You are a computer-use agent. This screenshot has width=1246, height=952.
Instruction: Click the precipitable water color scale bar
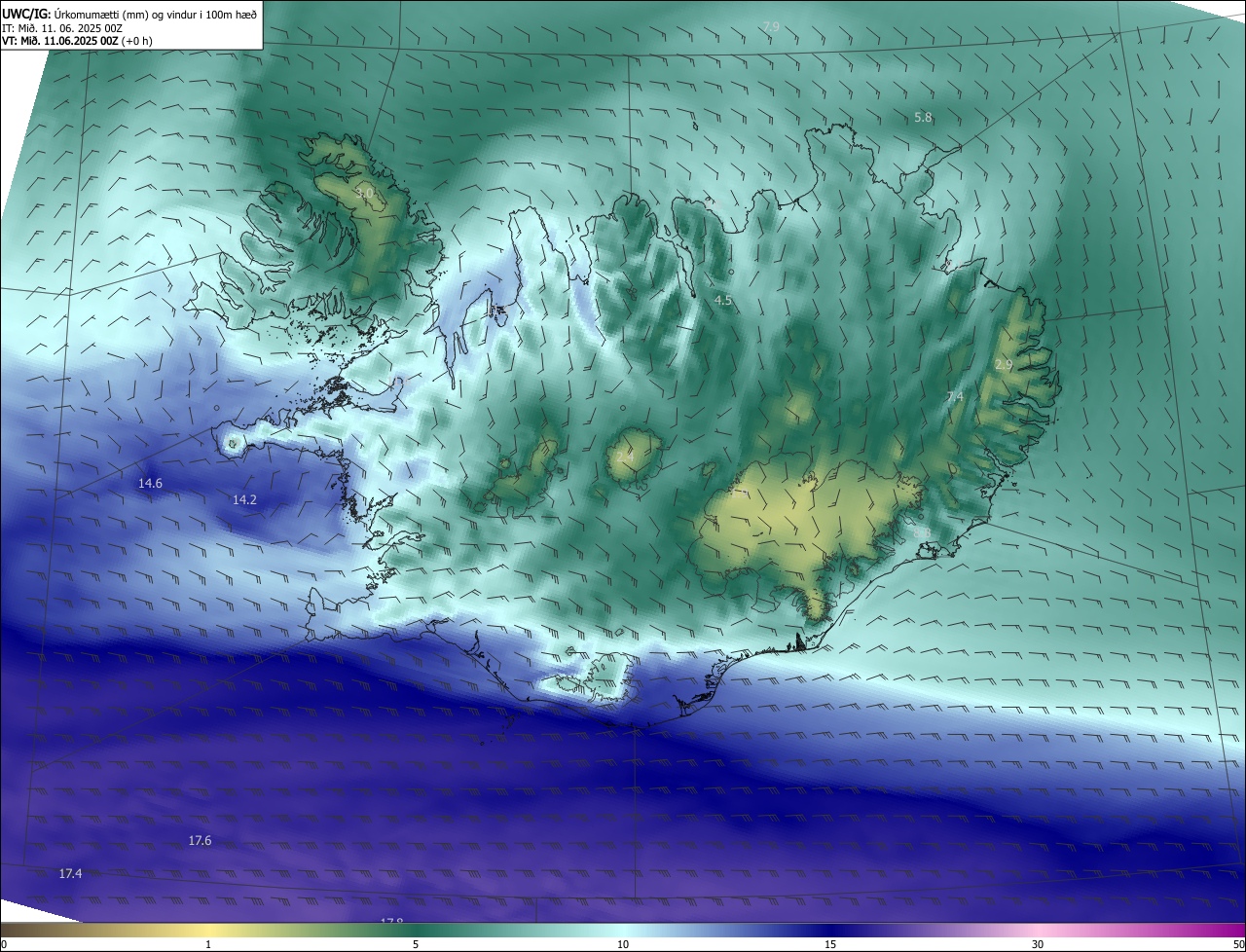pos(623,930)
